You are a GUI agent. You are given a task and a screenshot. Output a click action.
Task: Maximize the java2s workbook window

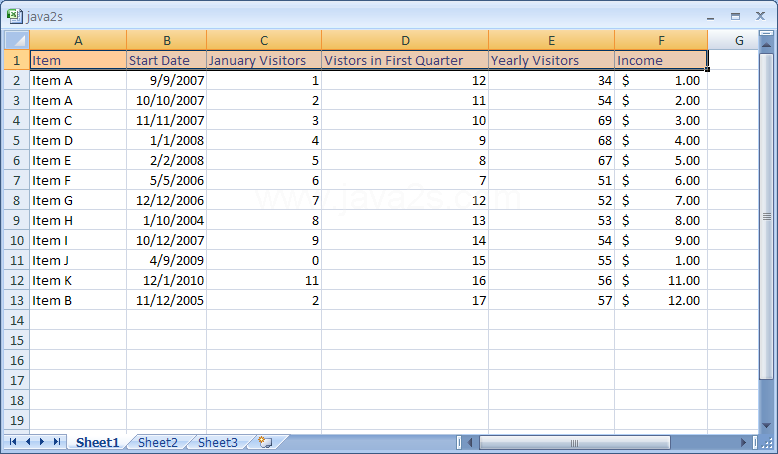tap(735, 17)
